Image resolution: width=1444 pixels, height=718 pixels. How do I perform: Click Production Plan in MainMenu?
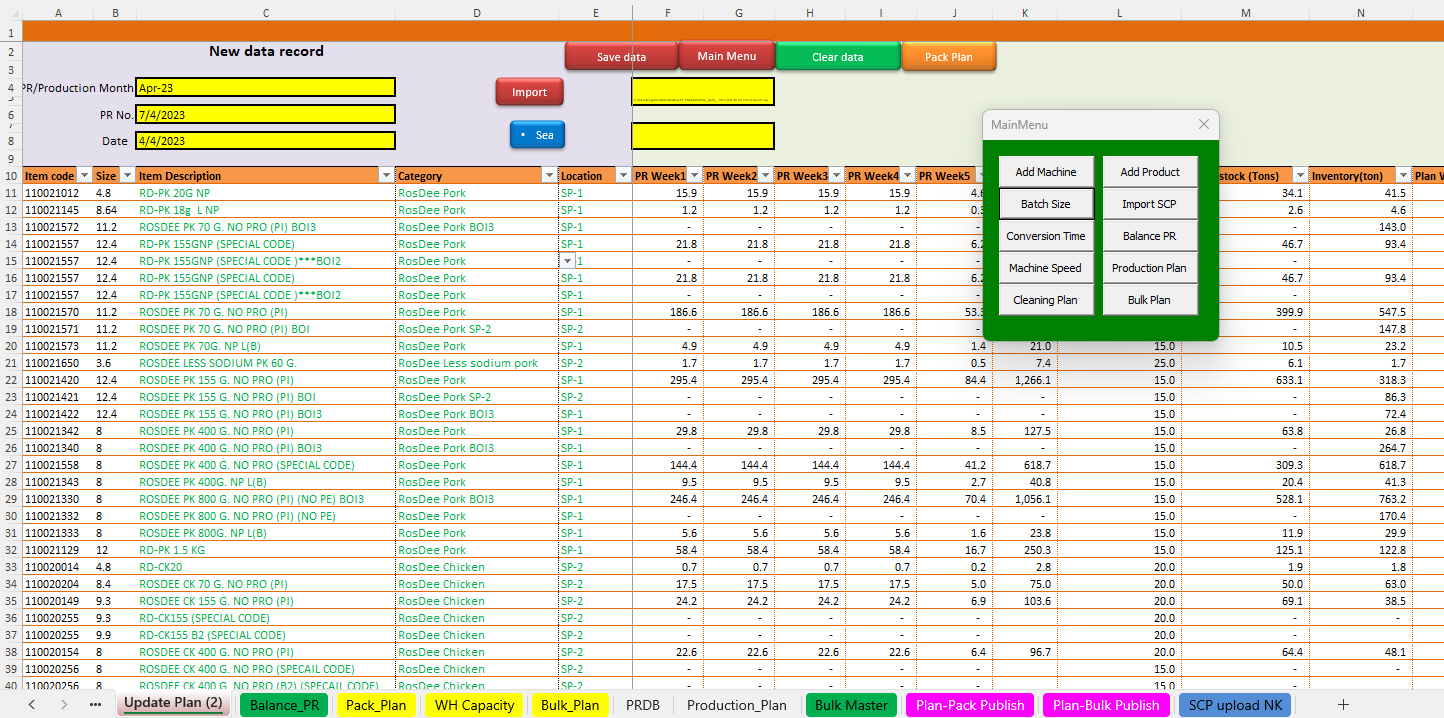[1149, 268]
